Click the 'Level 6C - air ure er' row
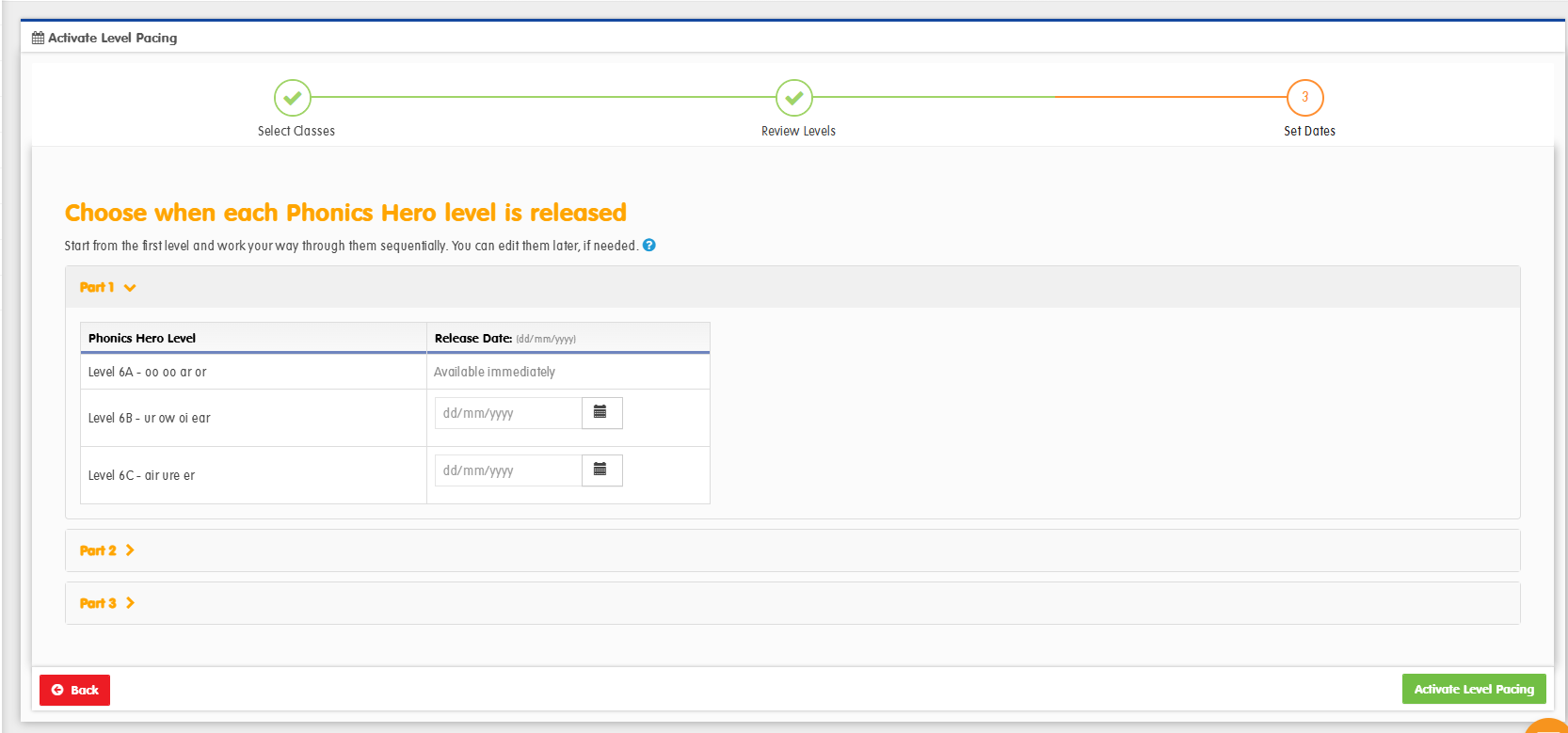The image size is (1568, 733). (x=395, y=475)
